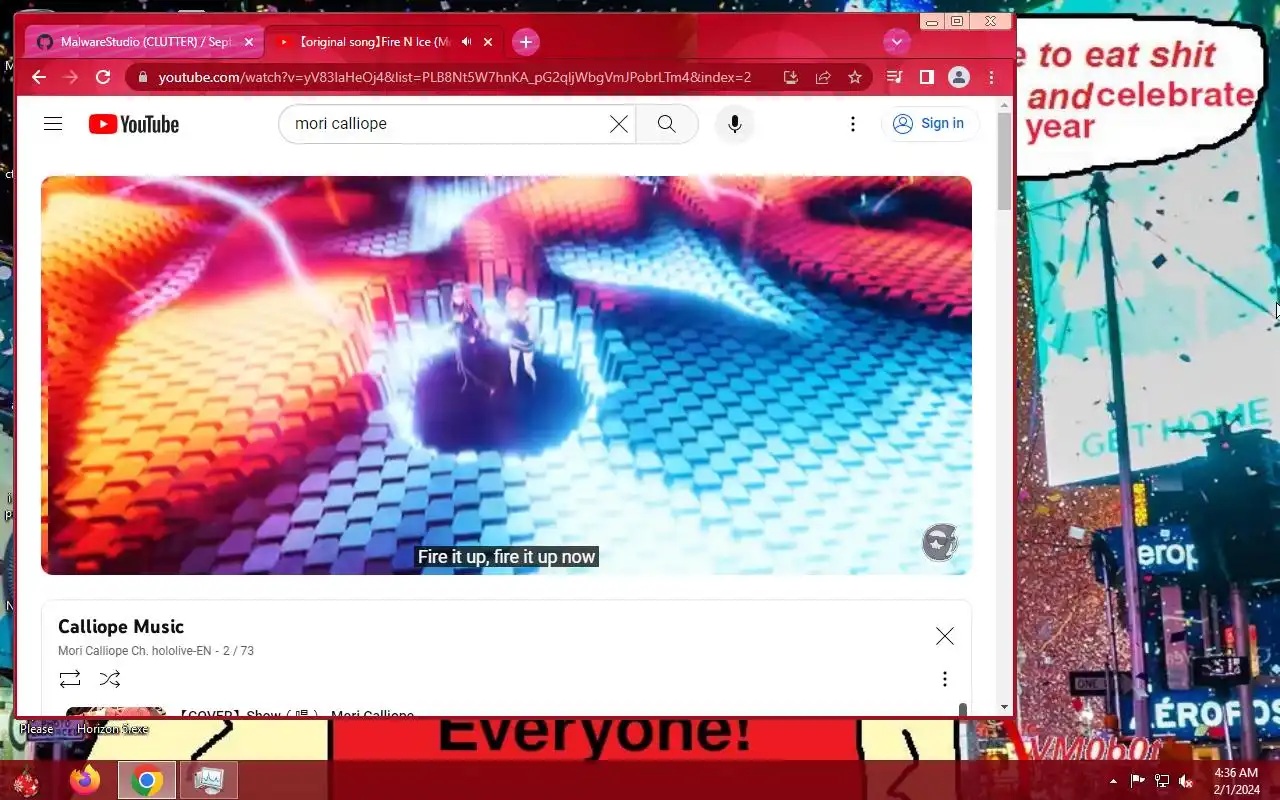Open the playlist panel three-dot options

(944, 679)
